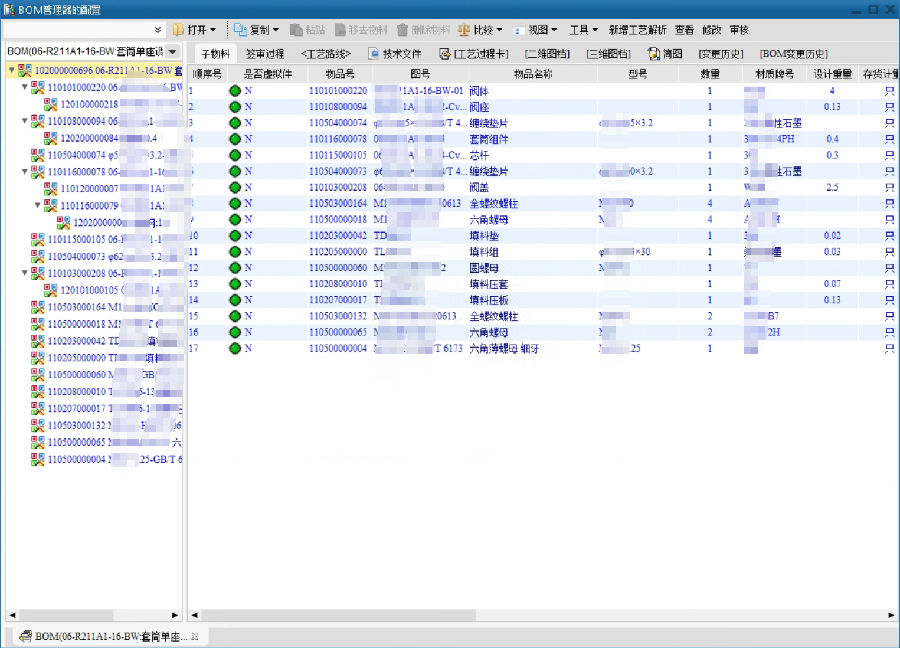The width and height of the screenshot is (900, 648).
Task: Collapse the 110101000220 tree node
Action: (x=22, y=88)
